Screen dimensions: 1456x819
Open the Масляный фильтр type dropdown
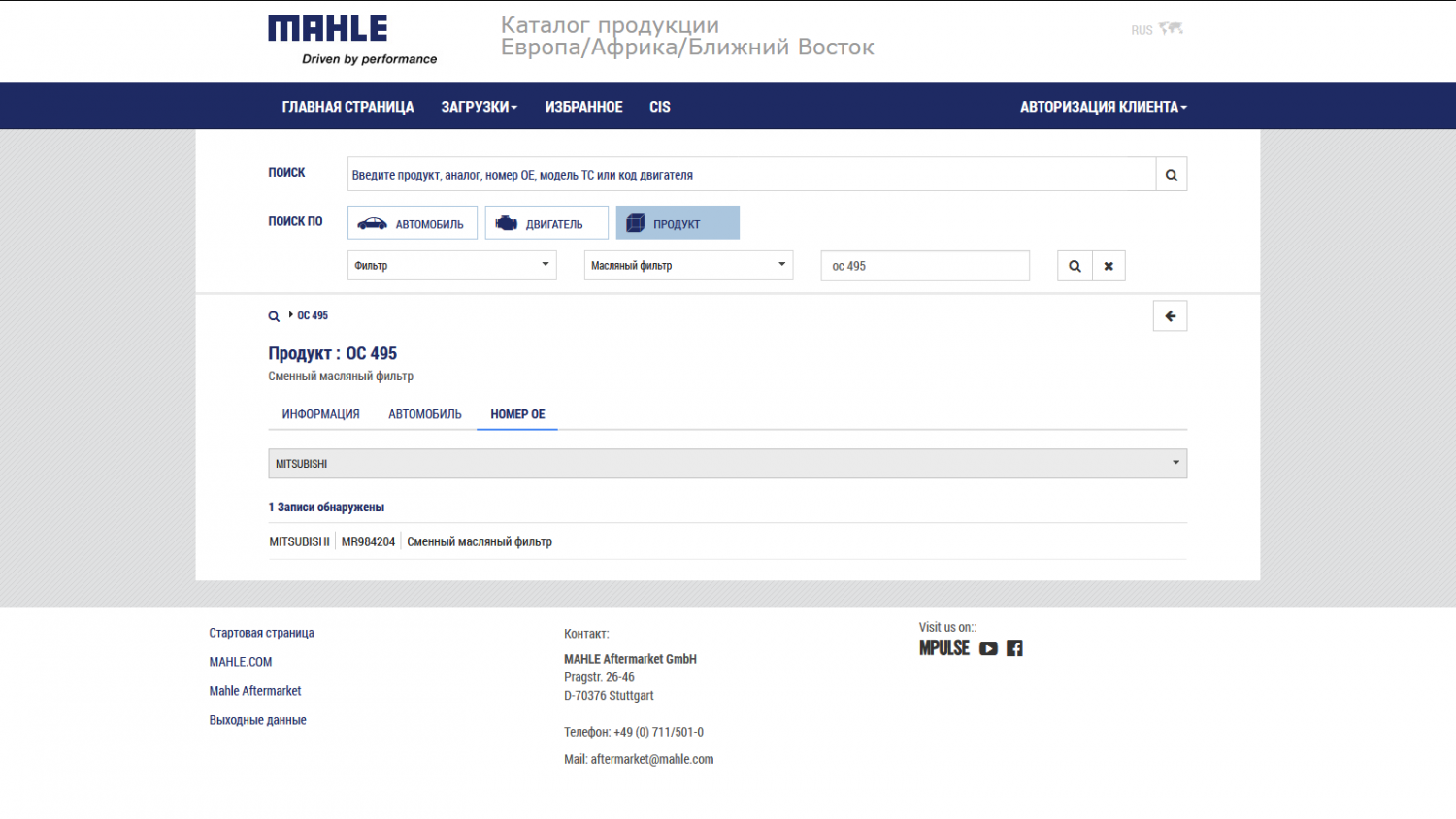688,266
